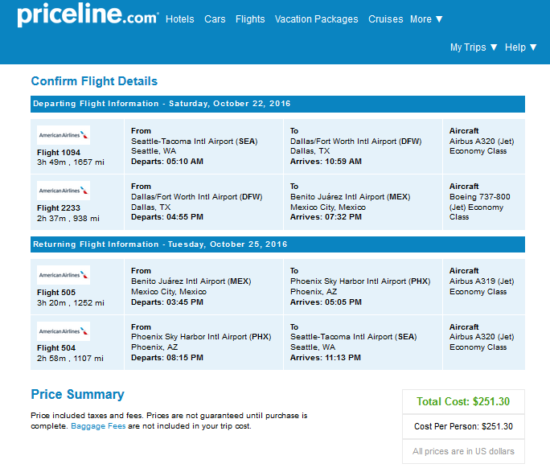Navigate to Cruises
This screenshot has width=550, height=468.
tap(385, 19)
